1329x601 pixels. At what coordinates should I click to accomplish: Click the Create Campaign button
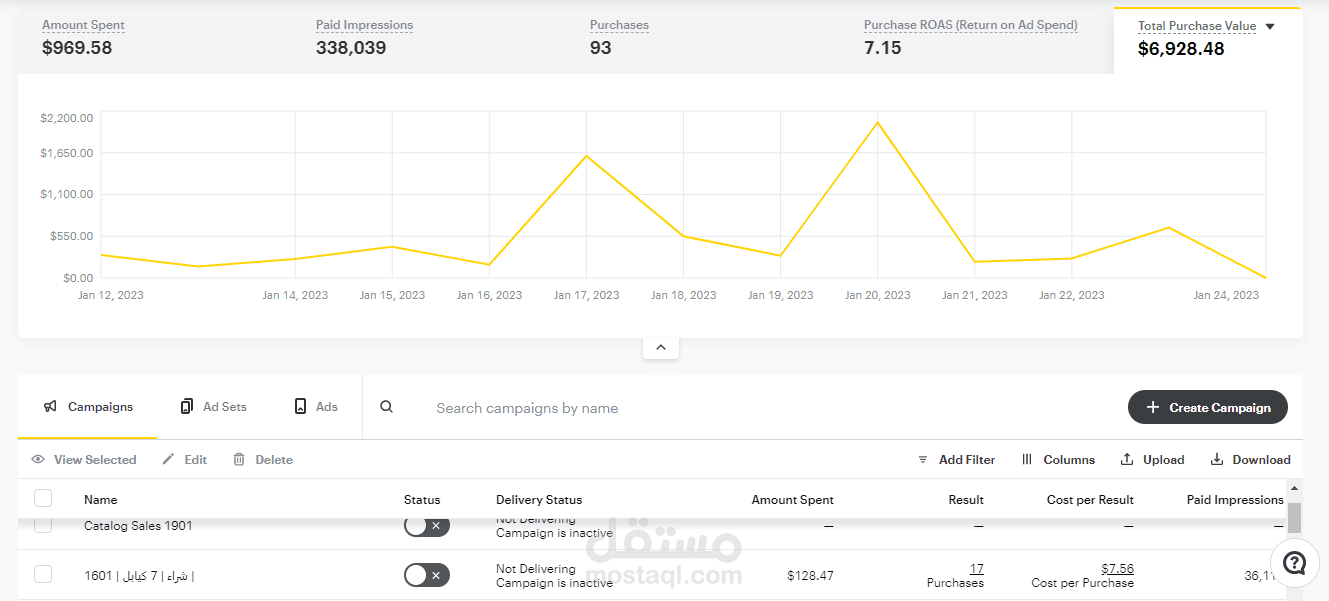click(x=1208, y=407)
